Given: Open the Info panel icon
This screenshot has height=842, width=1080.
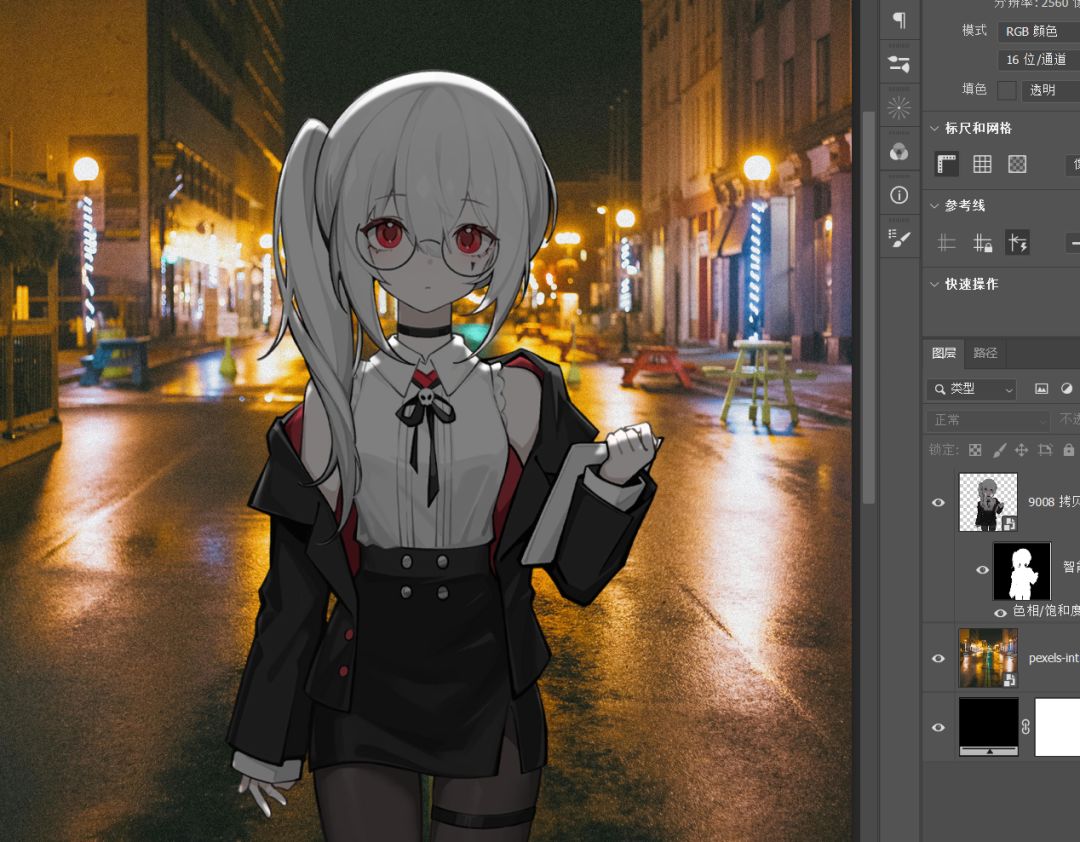Looking at the screenshot, I should tap(899, 196).
